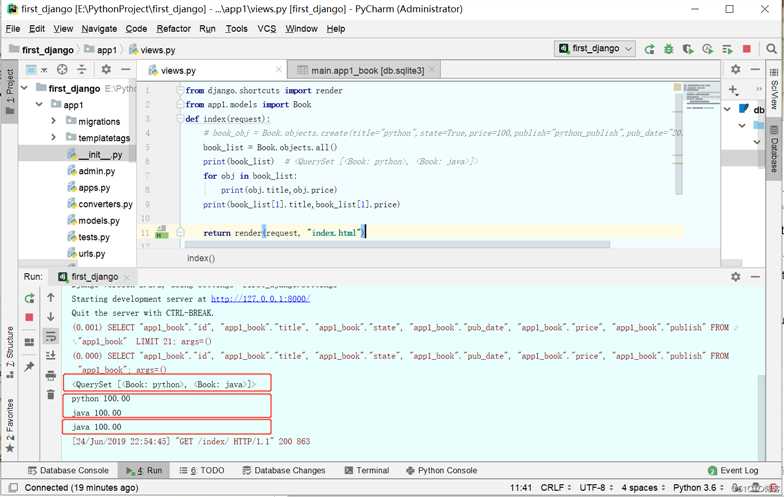Start debugging with the bug icon
This screenshot has height=497, width=784.
point(668,49)
